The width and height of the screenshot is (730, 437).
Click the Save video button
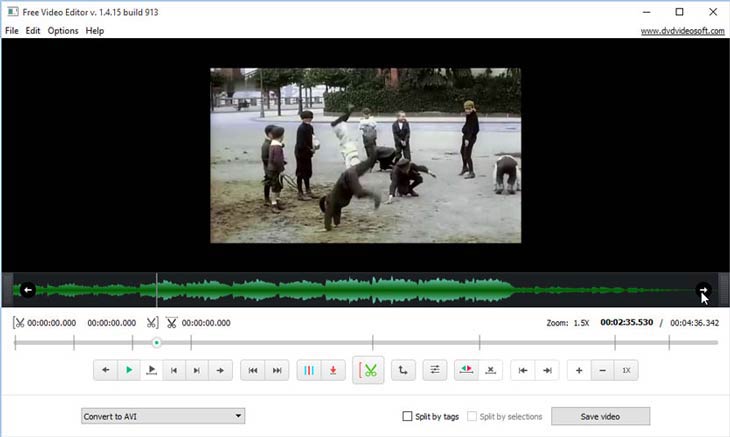point(601,416)
